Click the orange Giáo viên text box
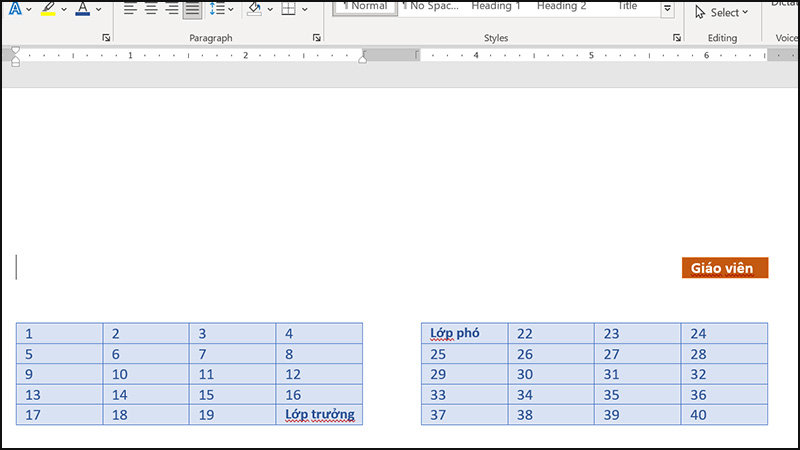 [724, 267]
